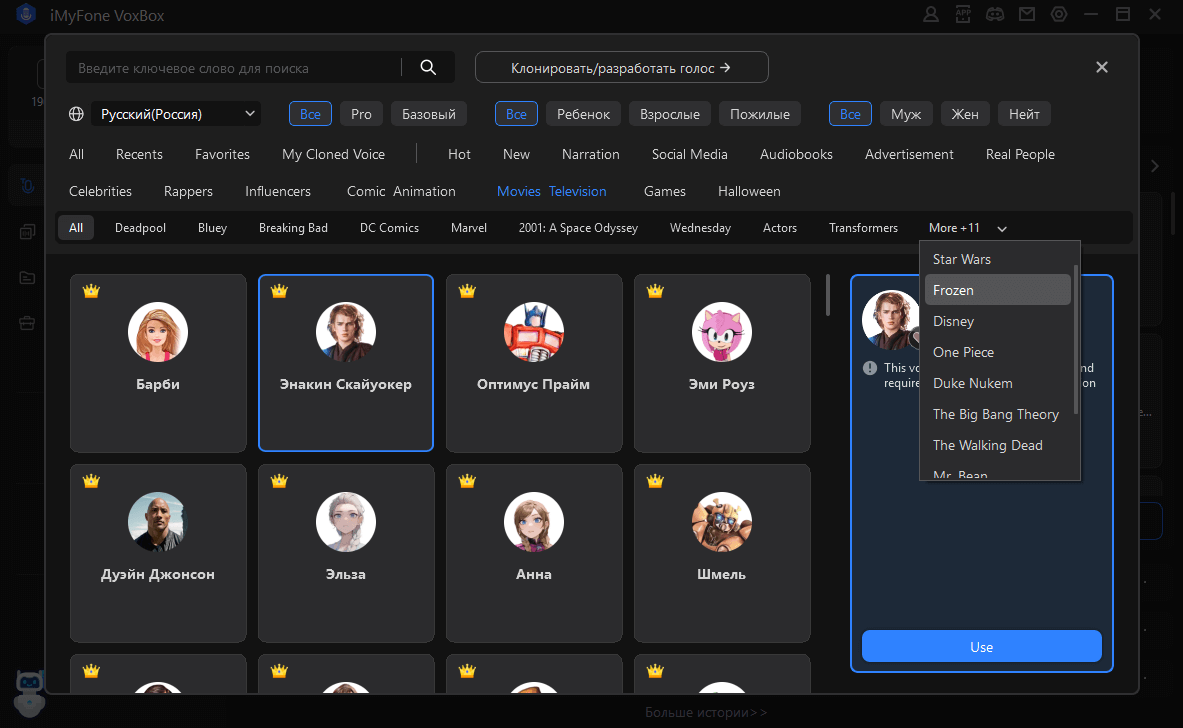This screenshot has height=728, width=1183.
Task: Open the APP cart icon in title bar
Action: tap(963, 14)
